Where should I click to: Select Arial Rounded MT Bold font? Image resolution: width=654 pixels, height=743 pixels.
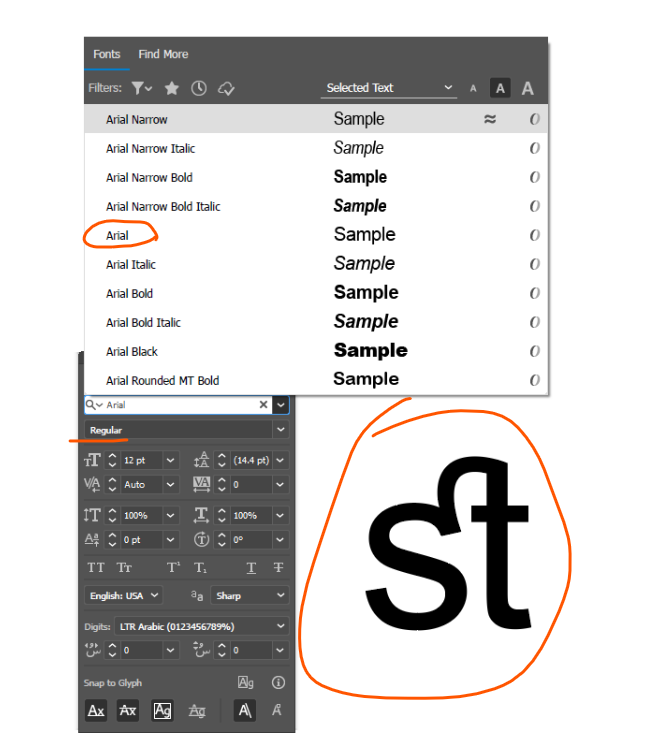tap(316, 380)
